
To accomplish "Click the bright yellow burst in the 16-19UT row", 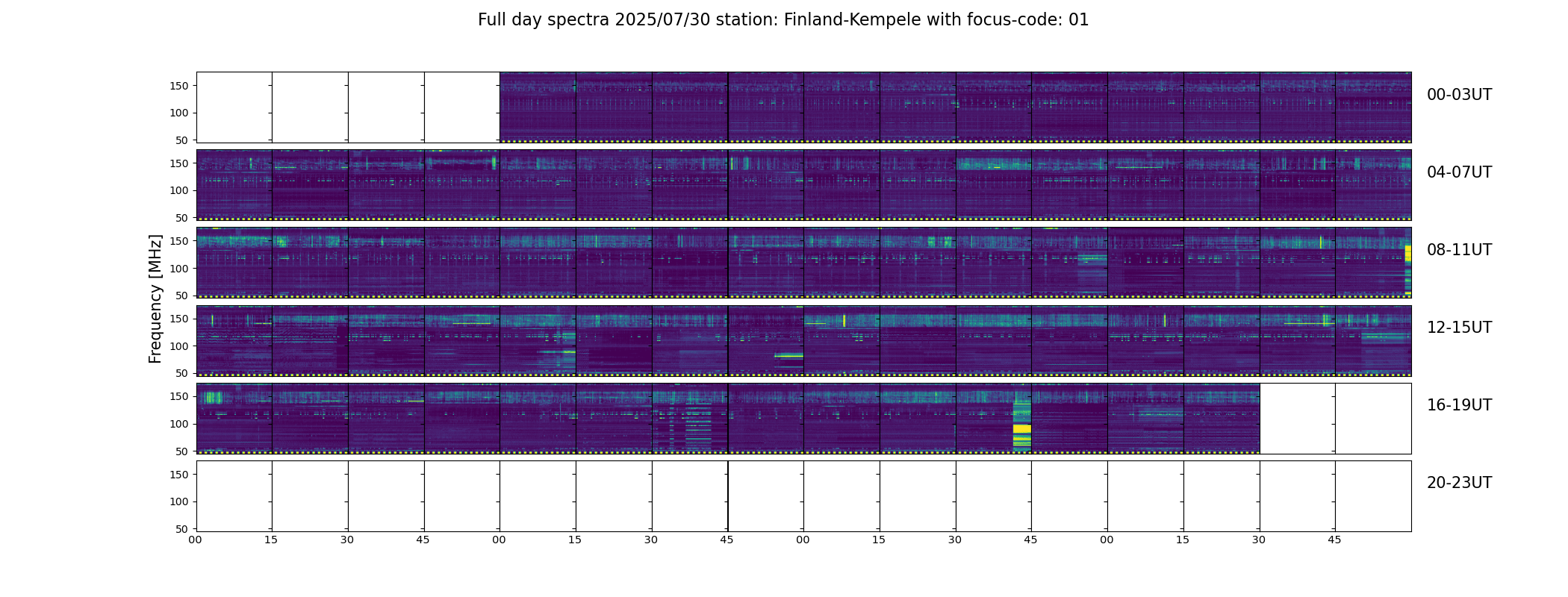I will coord(1021,428).
